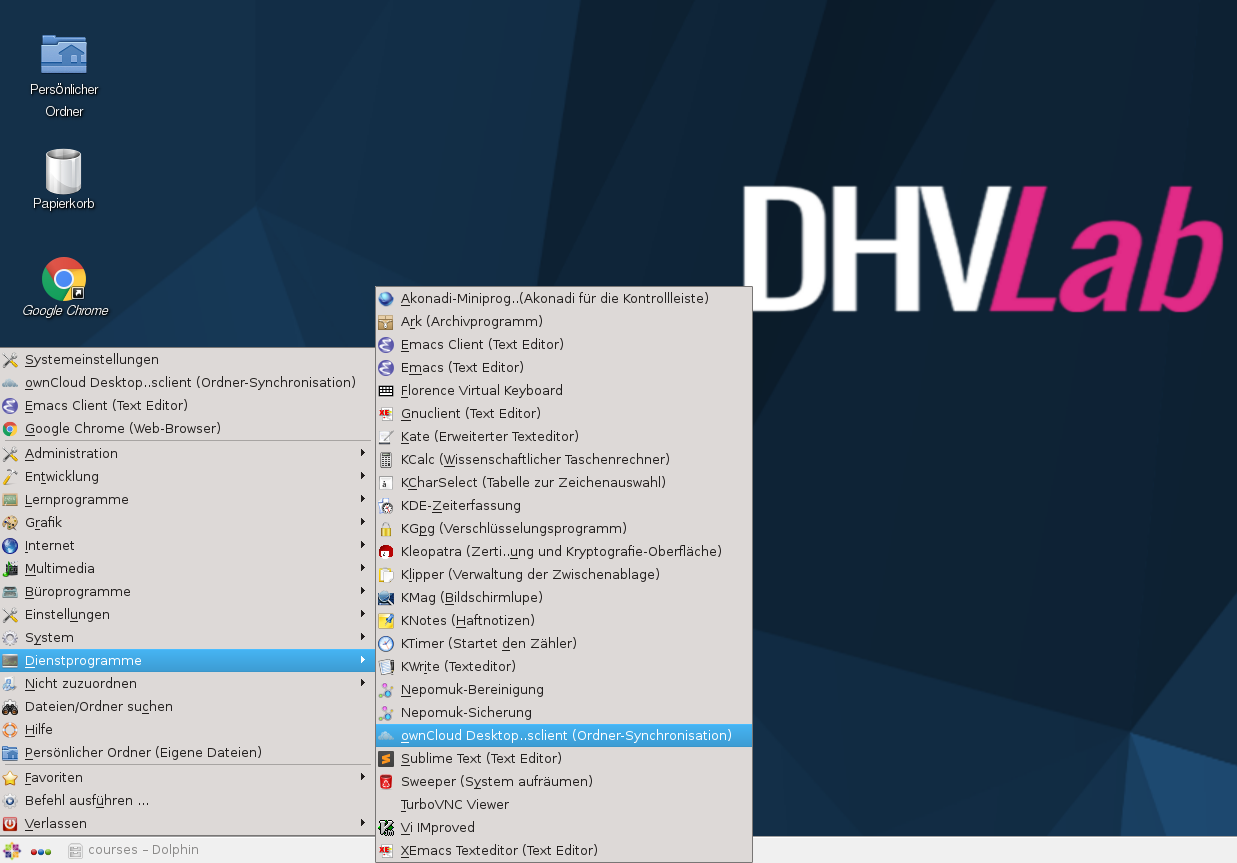Expand the Grafik submenu

tap(186, 522)
